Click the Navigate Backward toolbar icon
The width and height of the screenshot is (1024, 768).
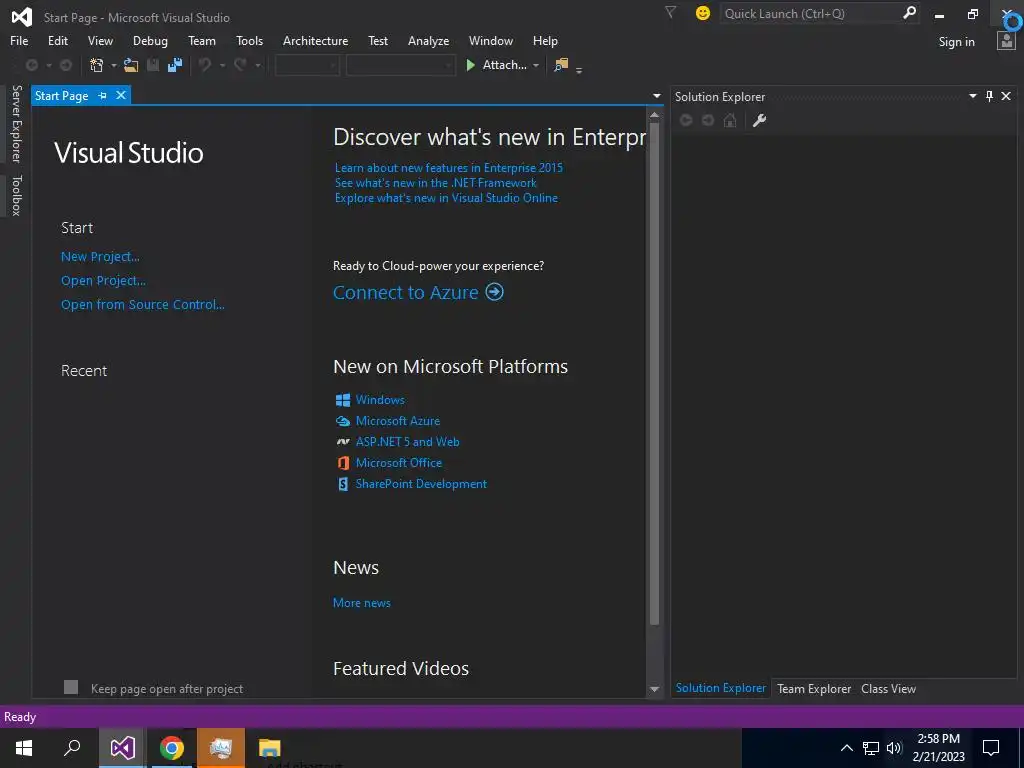coord(31,65)
